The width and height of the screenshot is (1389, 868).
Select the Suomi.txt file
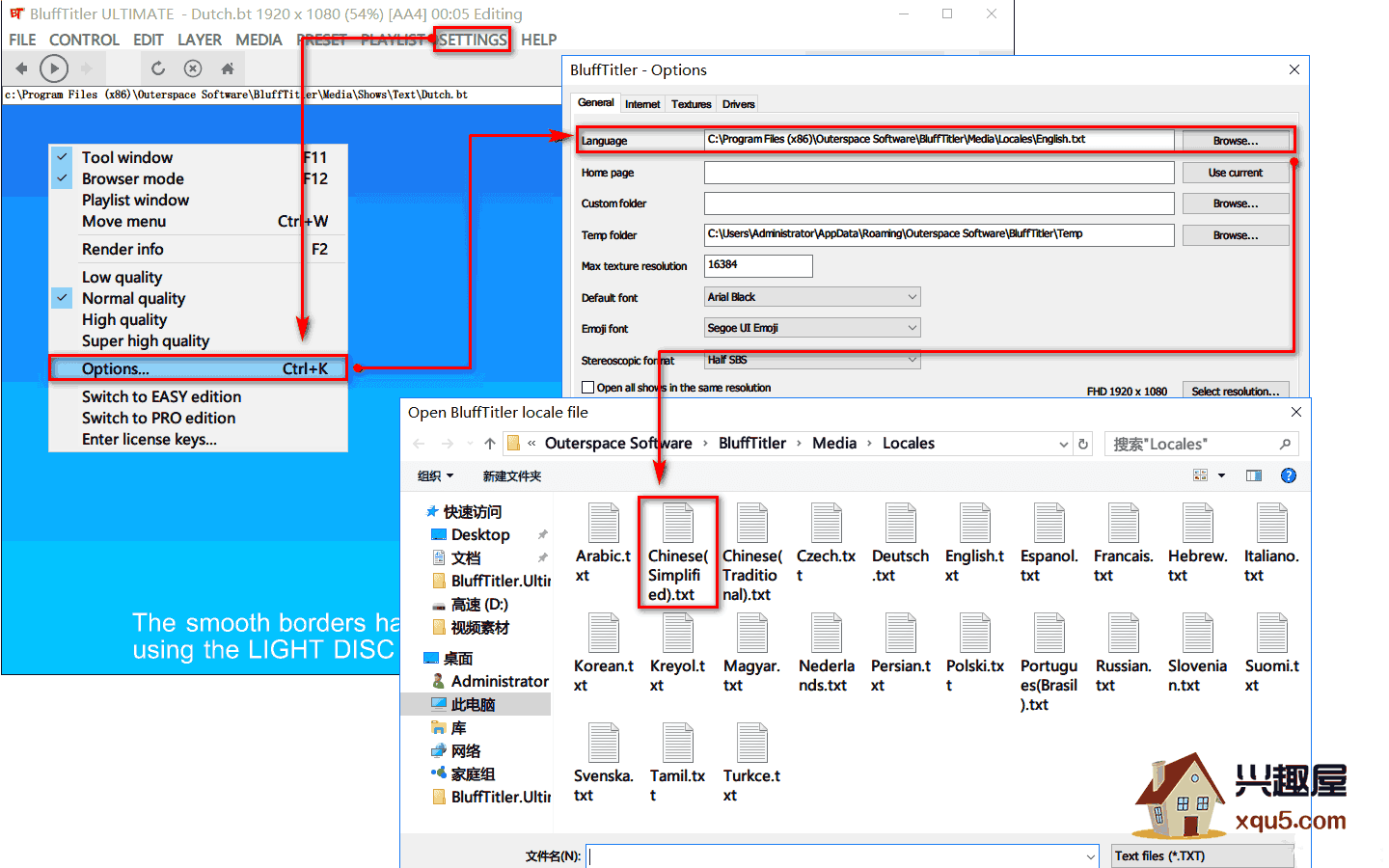coord(1271,653)
